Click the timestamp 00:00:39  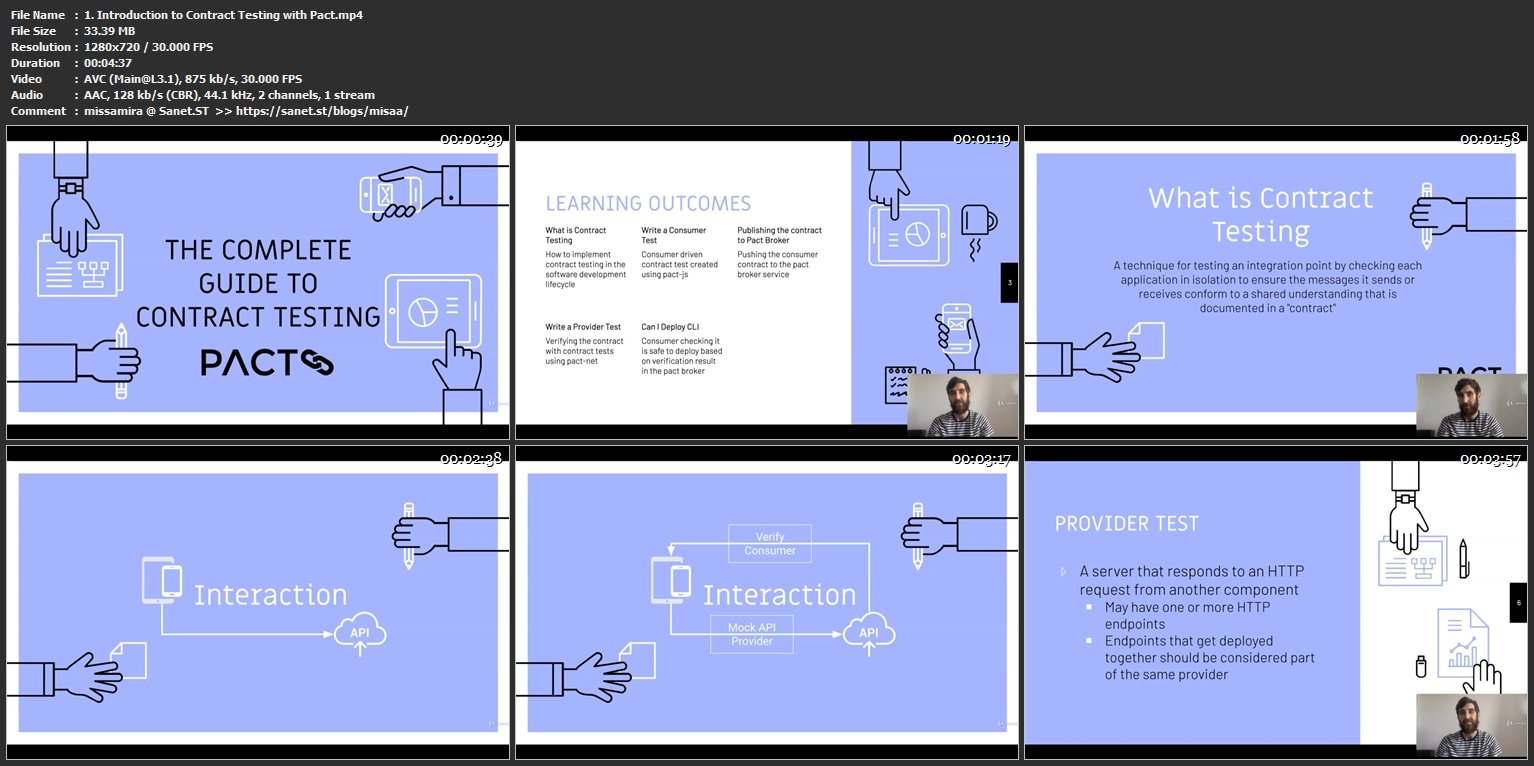[x=471, y=138]
